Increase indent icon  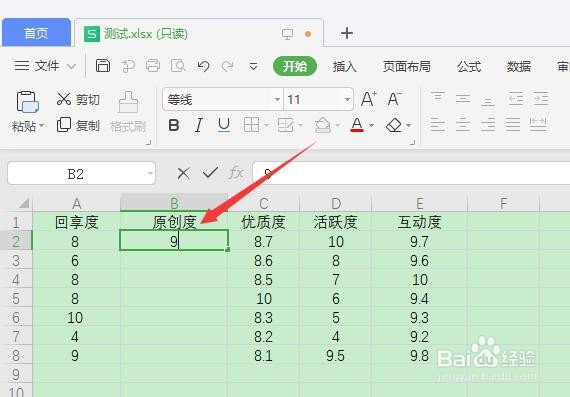tap(541, 98)
